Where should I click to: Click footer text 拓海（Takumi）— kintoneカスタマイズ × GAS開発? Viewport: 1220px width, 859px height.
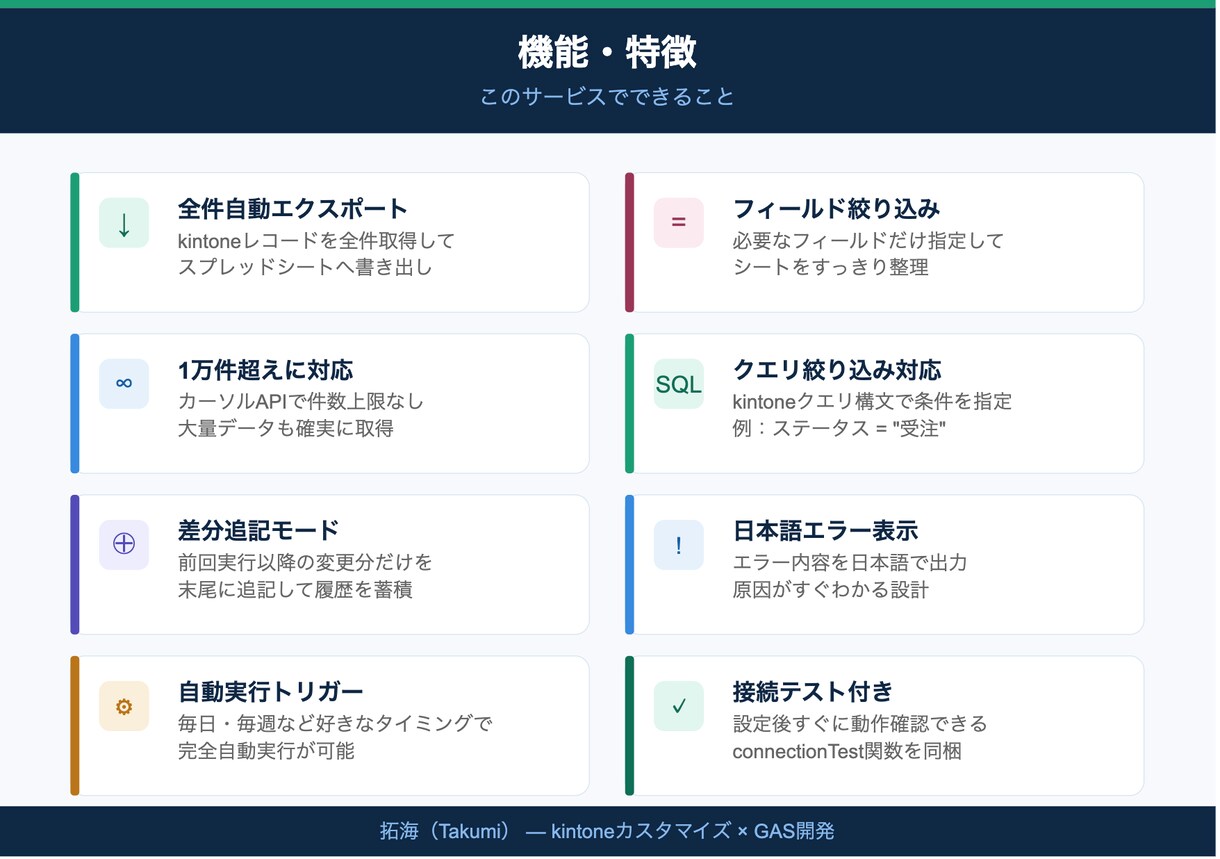click(x=607, y=831)
